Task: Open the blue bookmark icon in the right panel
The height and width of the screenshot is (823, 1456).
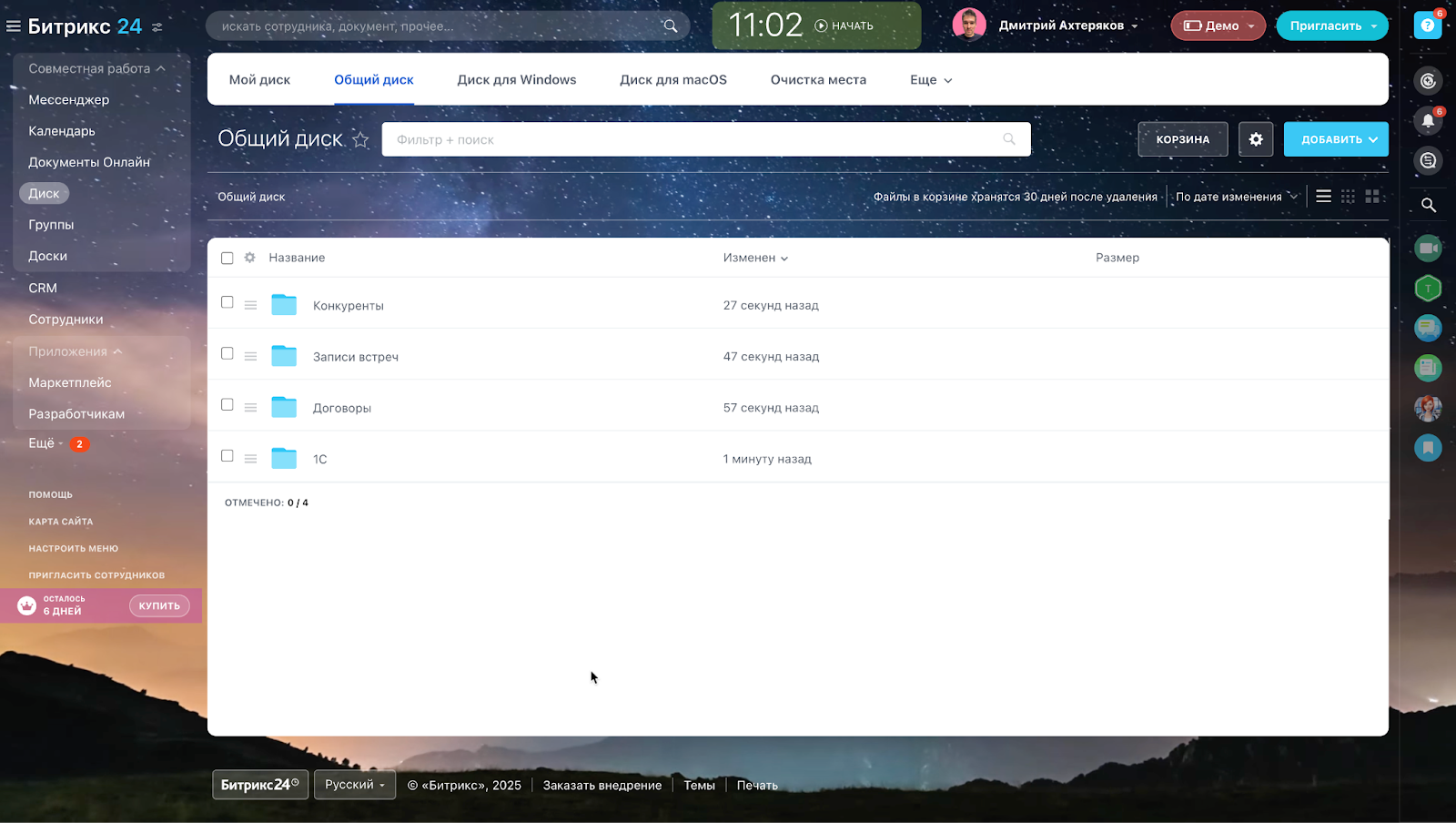Action: coord(1428,447)
